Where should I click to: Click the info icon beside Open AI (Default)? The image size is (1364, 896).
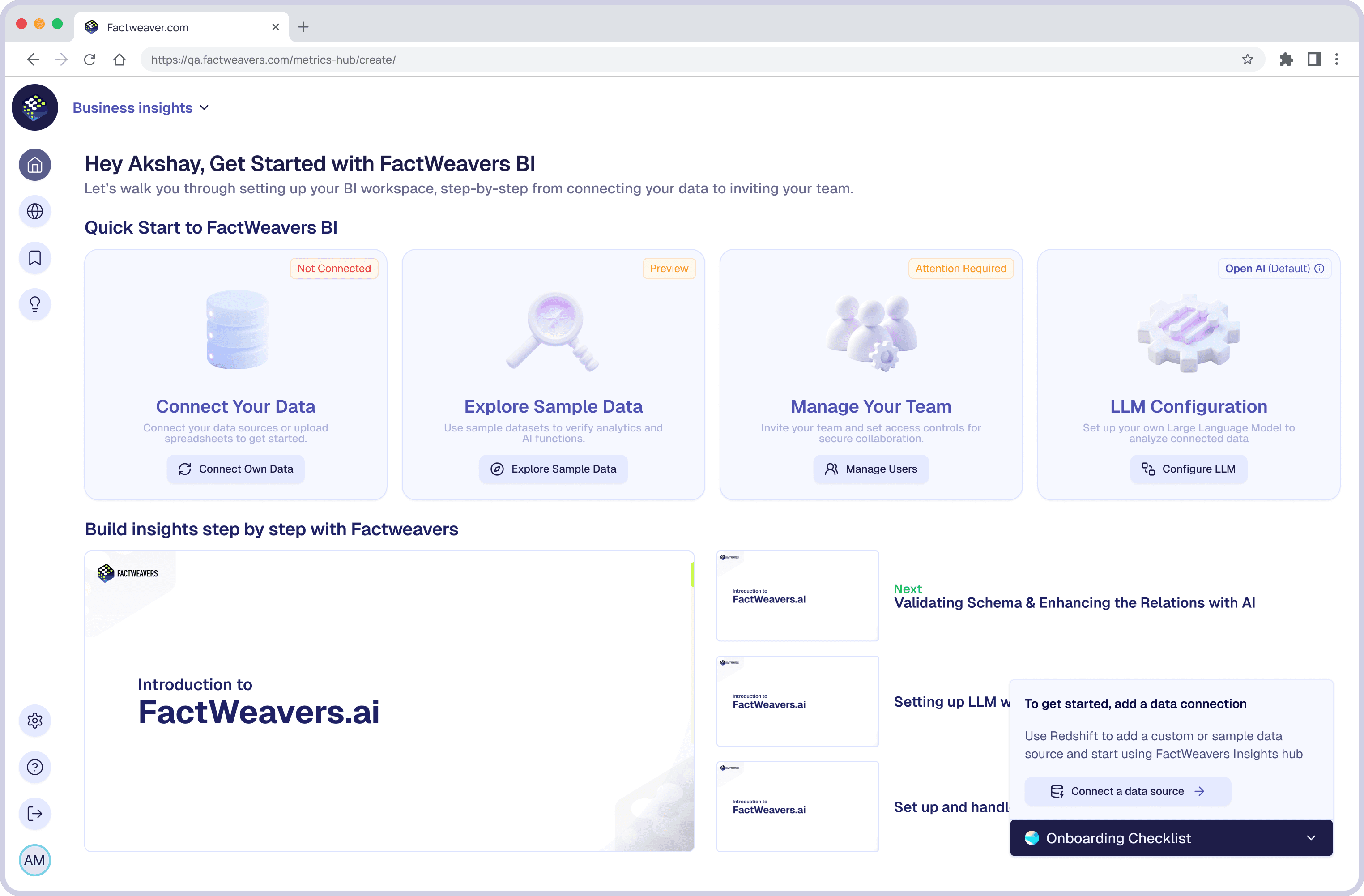(x=1319, y=268)
